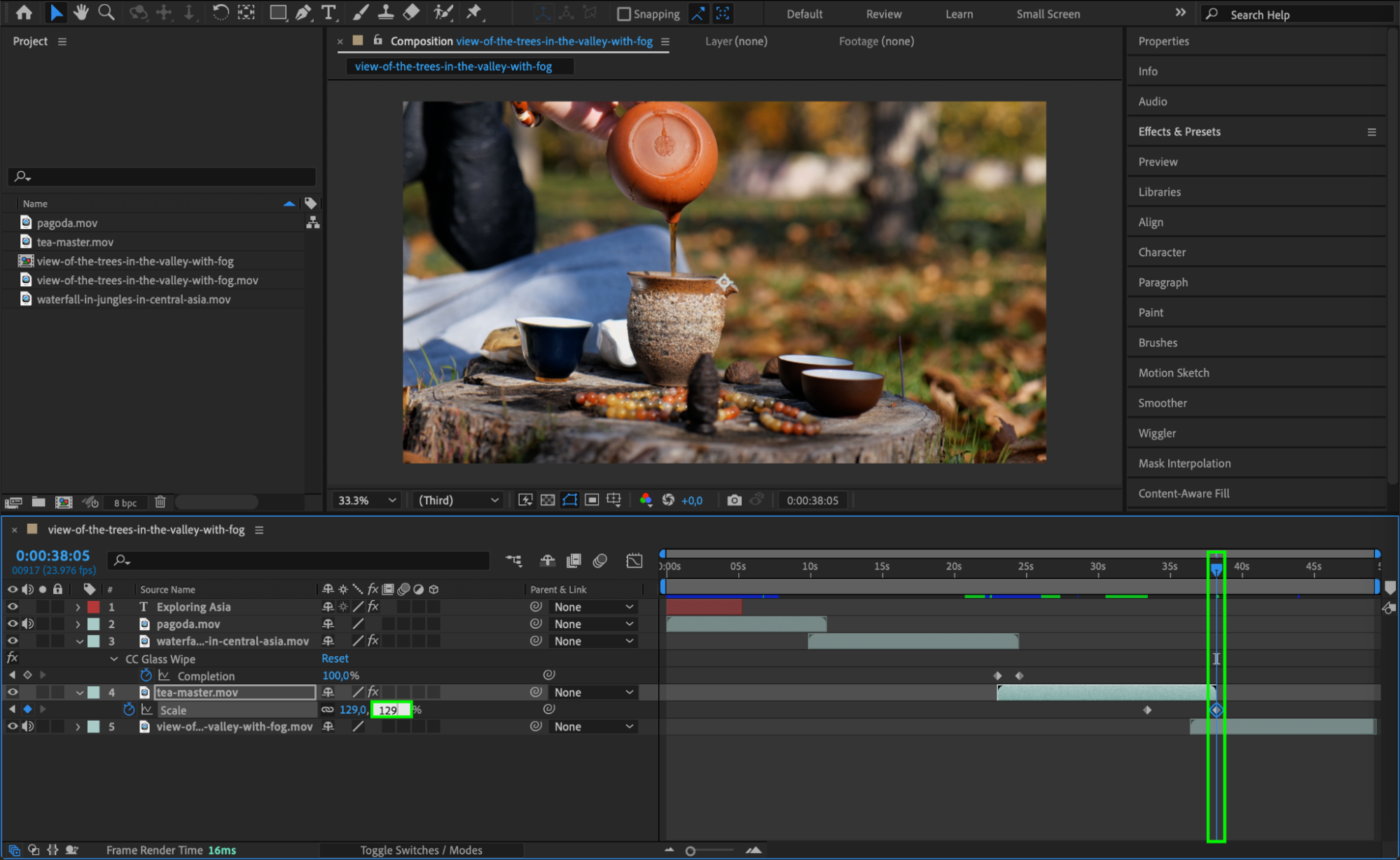The width and height of the screenshot is (1400, 860).
Task: Select the Rectangle shape tool
Action: [278, 12]
